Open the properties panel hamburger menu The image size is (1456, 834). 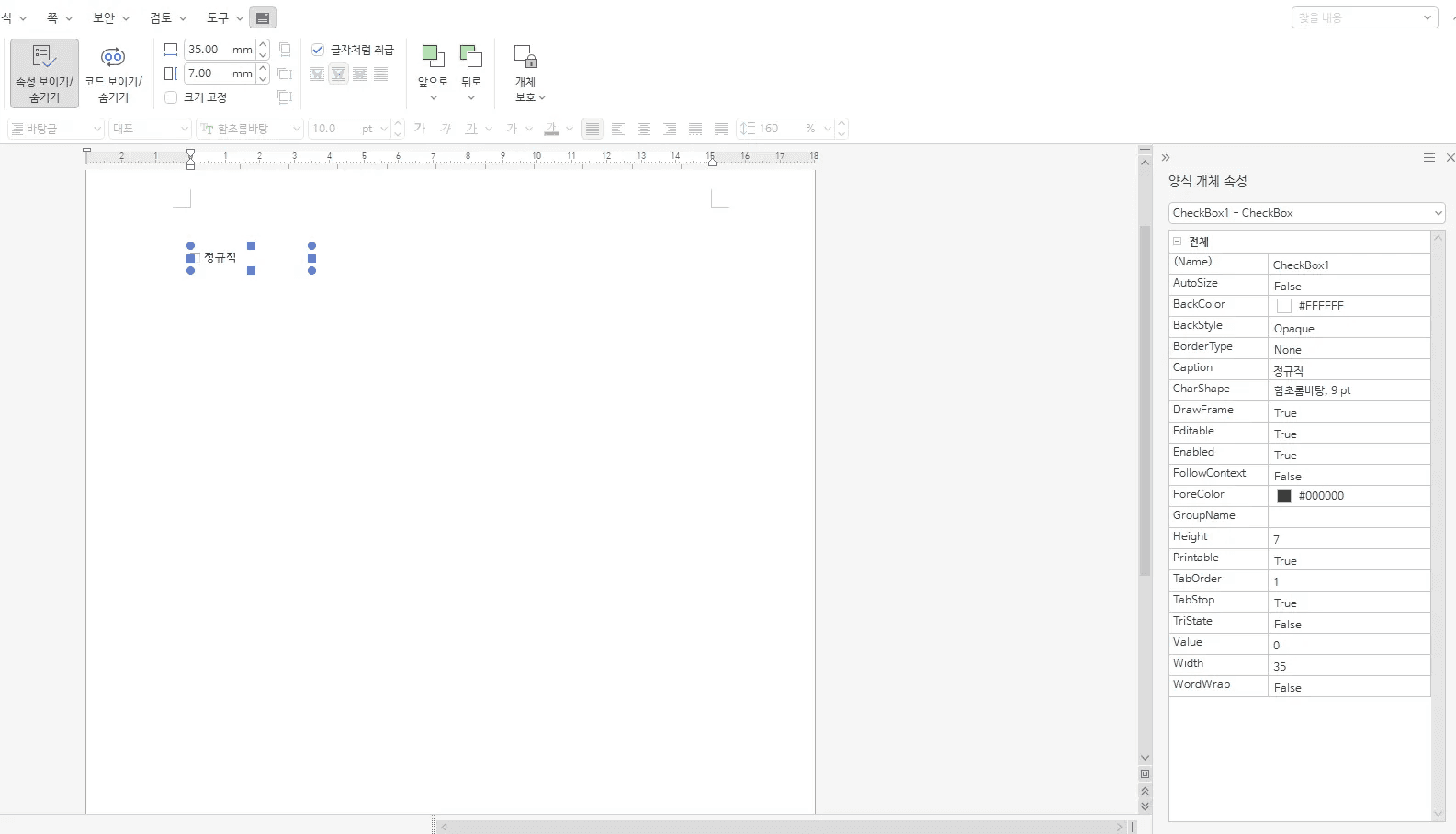(1428, 158)
